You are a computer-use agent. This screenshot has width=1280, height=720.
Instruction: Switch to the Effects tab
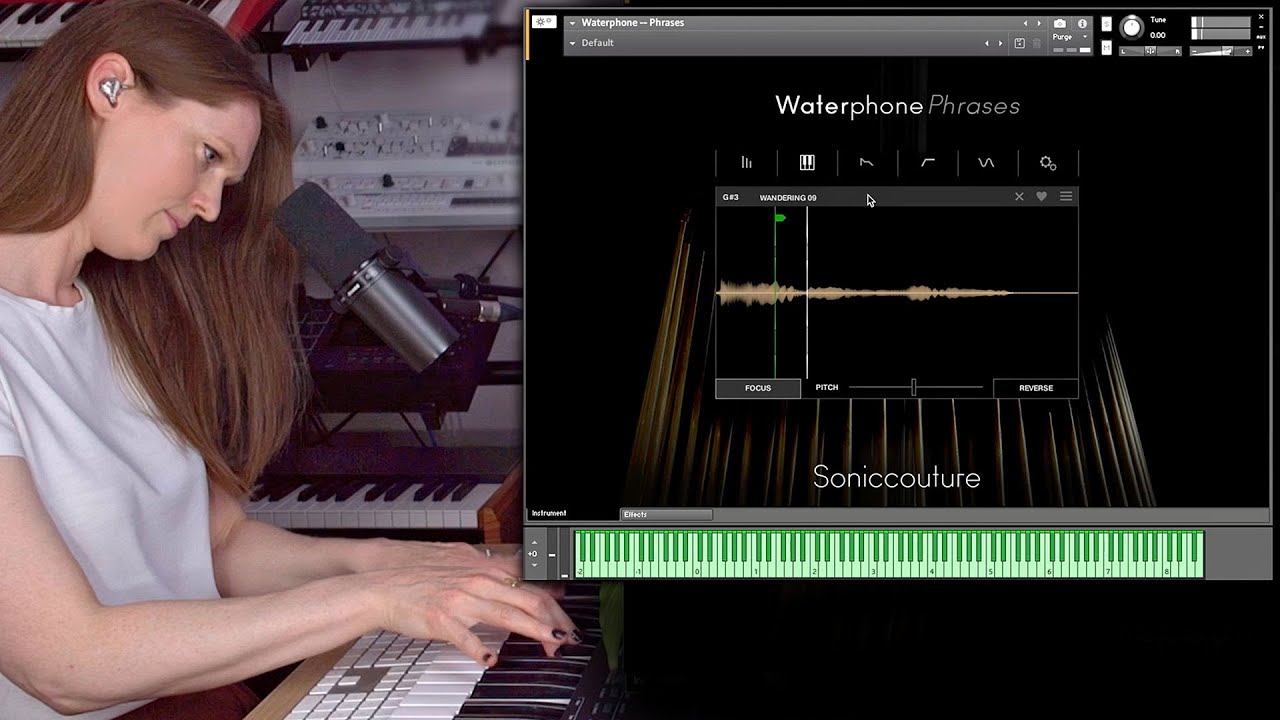666,514
